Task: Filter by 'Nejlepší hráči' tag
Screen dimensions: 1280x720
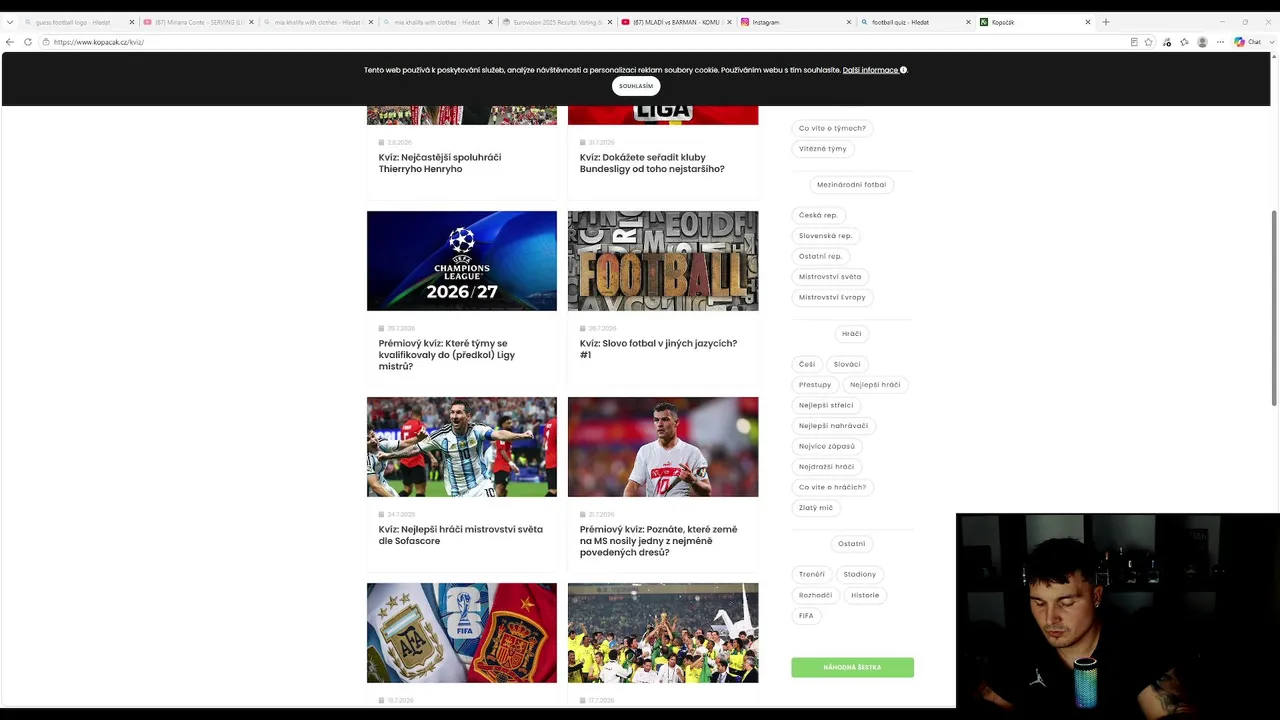Action: click(875, 385)
